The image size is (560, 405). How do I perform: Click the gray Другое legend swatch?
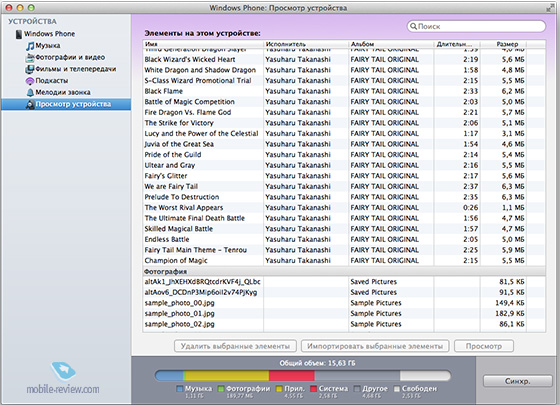point(357,389)
